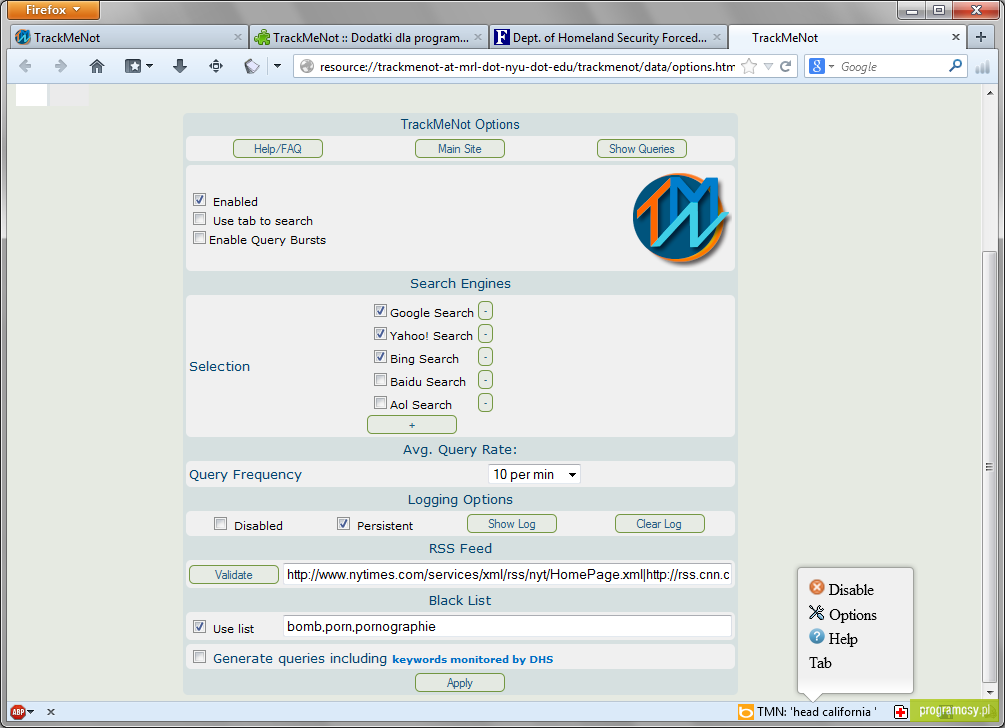
Task: Close the TrackMeNot :: Dodatki tab
Action: pos(478,37)
